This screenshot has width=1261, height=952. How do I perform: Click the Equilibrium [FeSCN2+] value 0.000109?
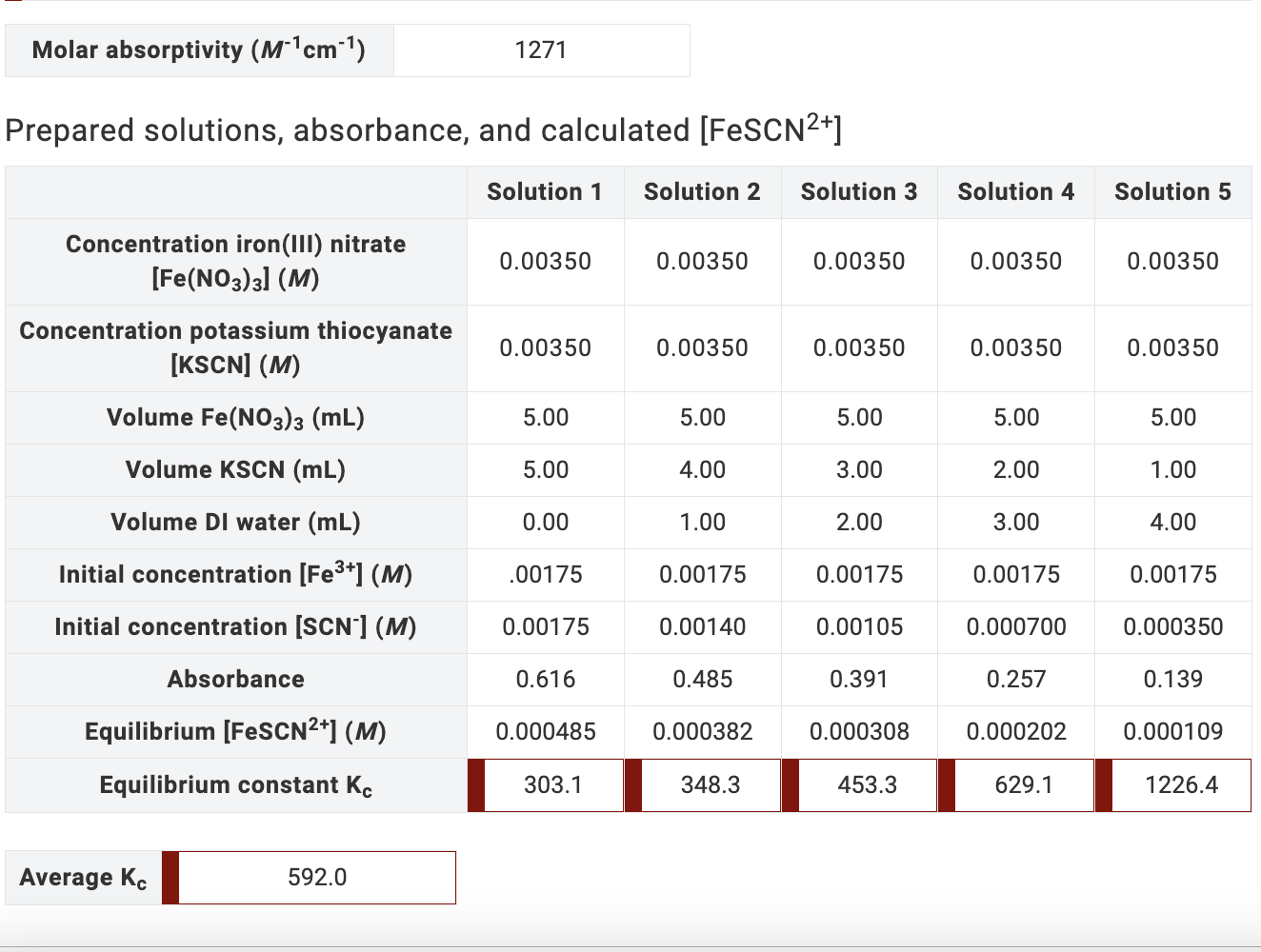coord(1172,731)
